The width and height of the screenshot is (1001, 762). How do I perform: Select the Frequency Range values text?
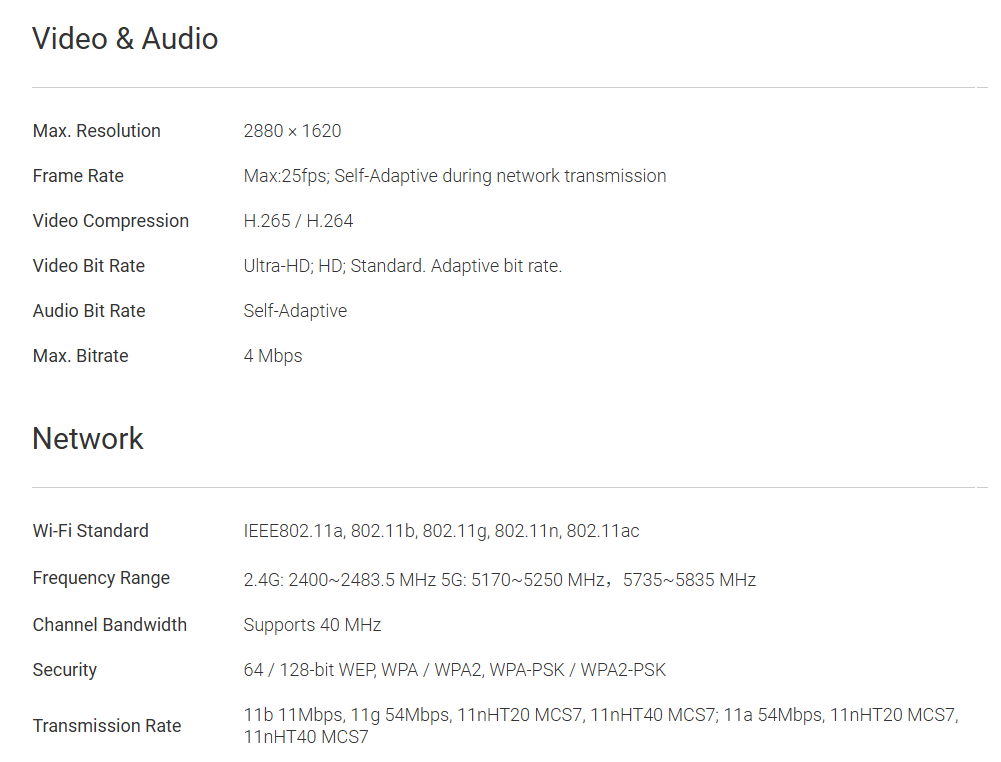[499, 580]
